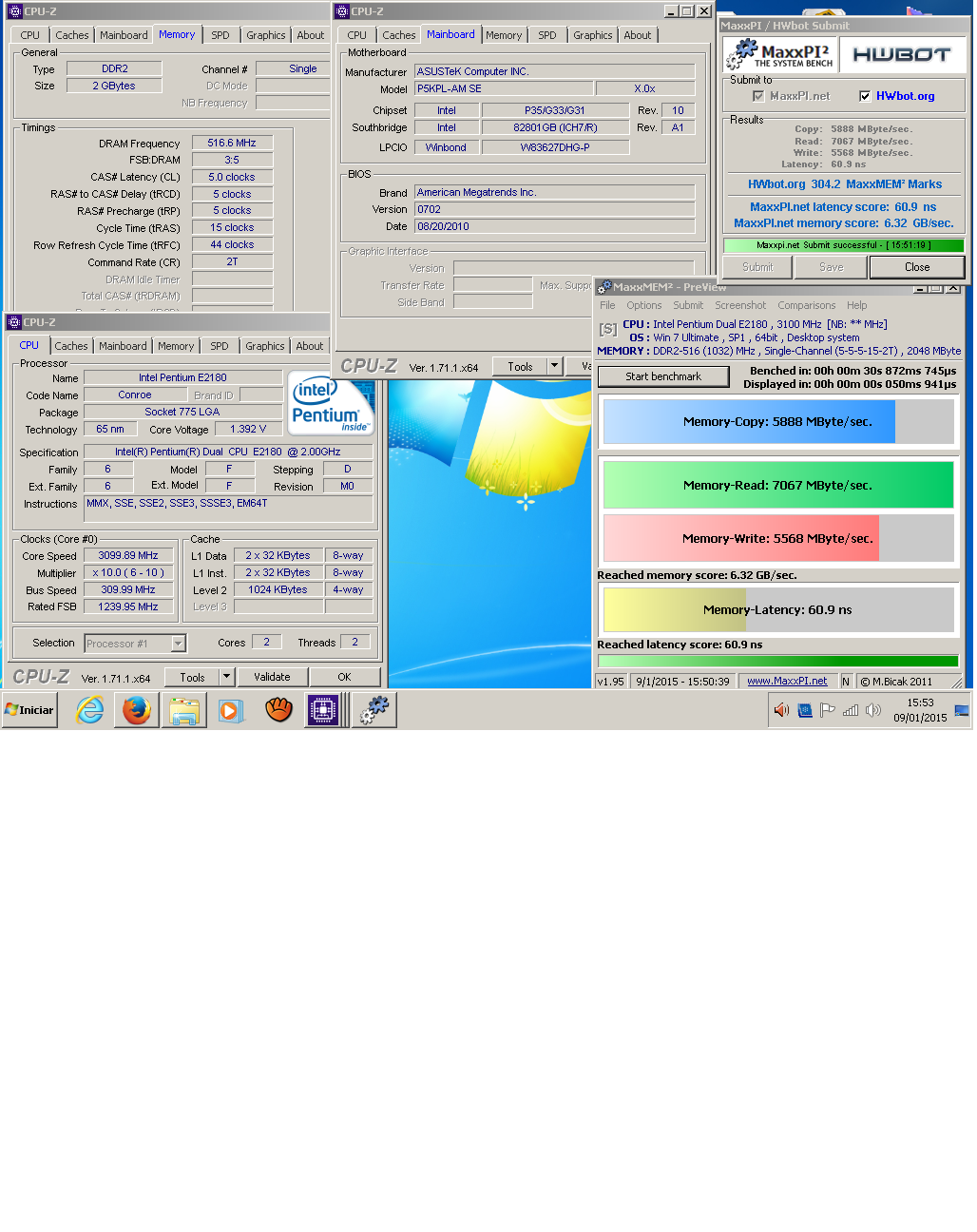Viewport: 977px width, 1232px height.
Task: Click the Tools button in CPU-Z CPU window
Action: pyautogui.click(x=192, y=677)
